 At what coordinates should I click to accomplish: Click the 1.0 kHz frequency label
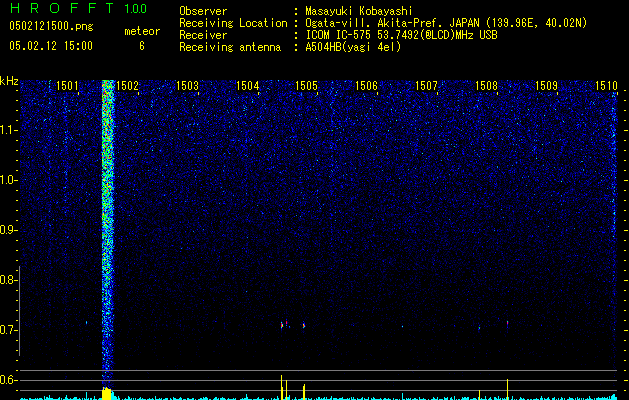click(x=8, y=180)
